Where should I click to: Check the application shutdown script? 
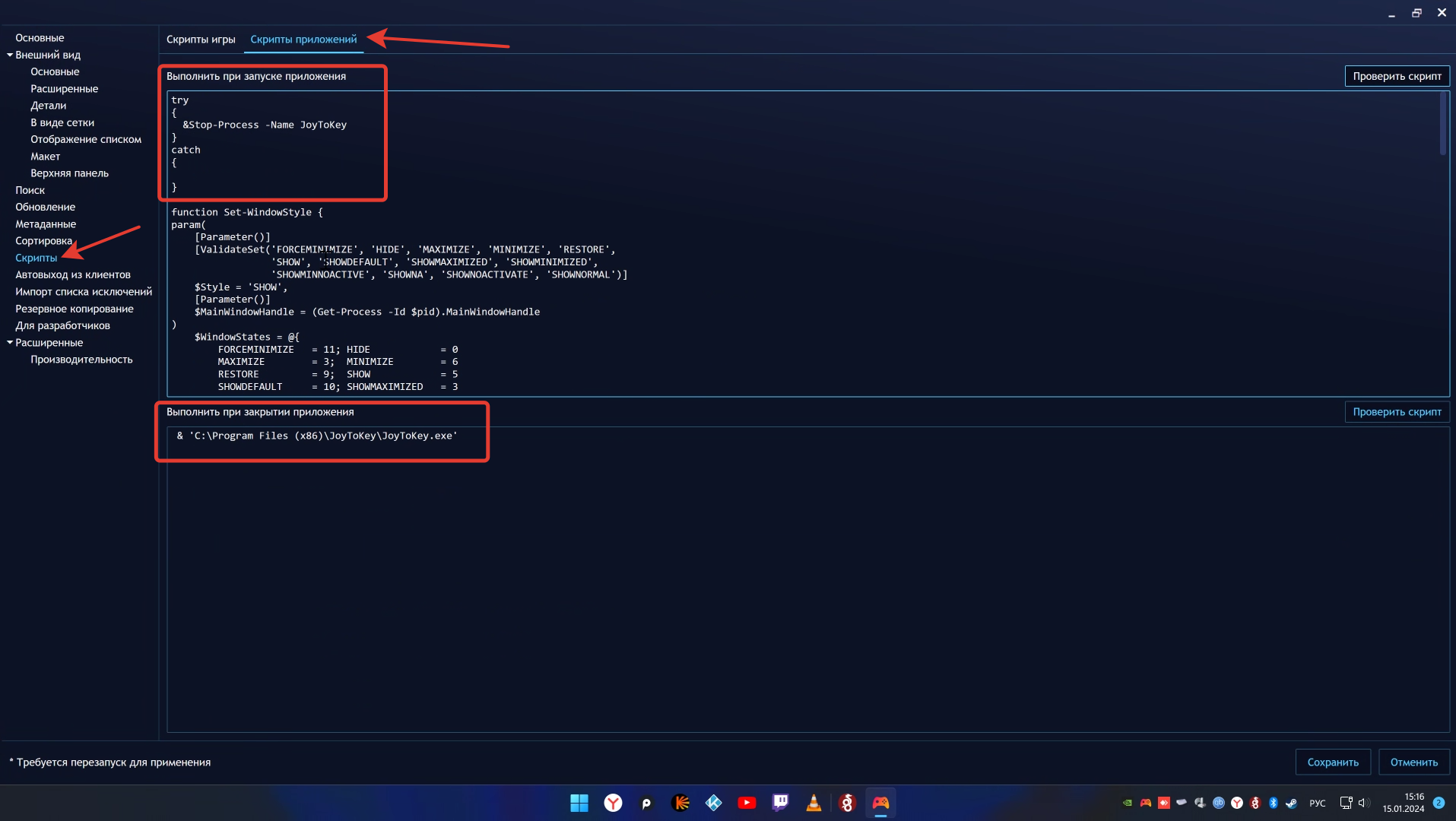[1397, 412]
